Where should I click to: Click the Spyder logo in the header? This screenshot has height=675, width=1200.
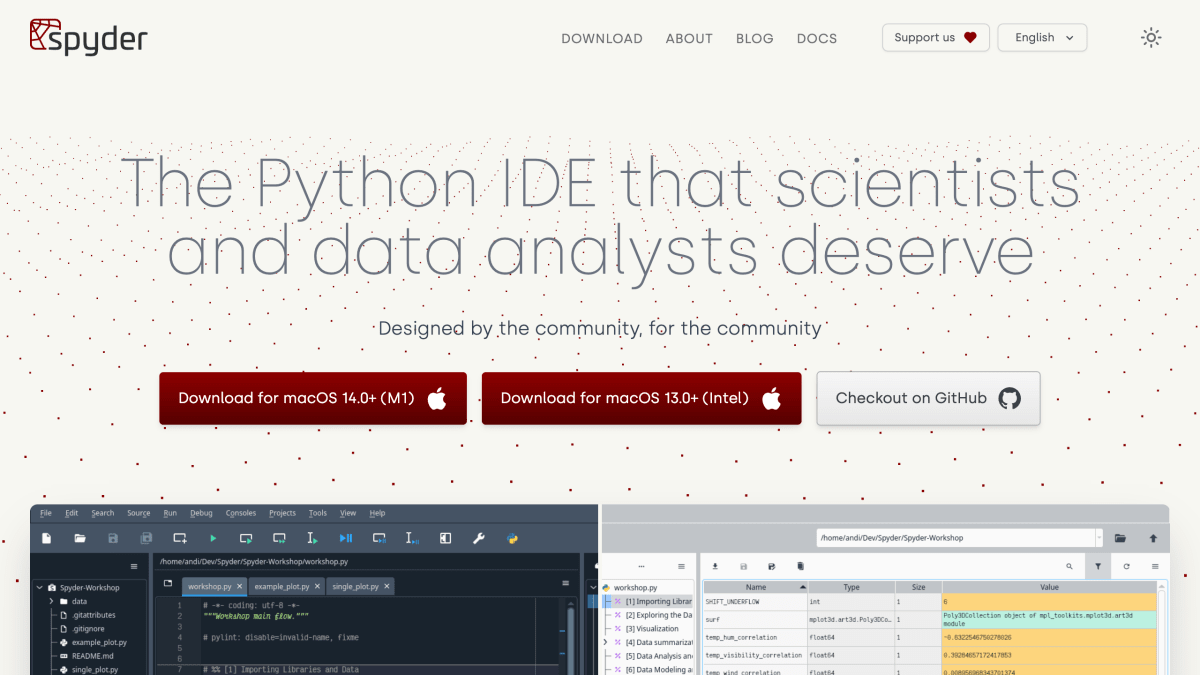point(88,37)
